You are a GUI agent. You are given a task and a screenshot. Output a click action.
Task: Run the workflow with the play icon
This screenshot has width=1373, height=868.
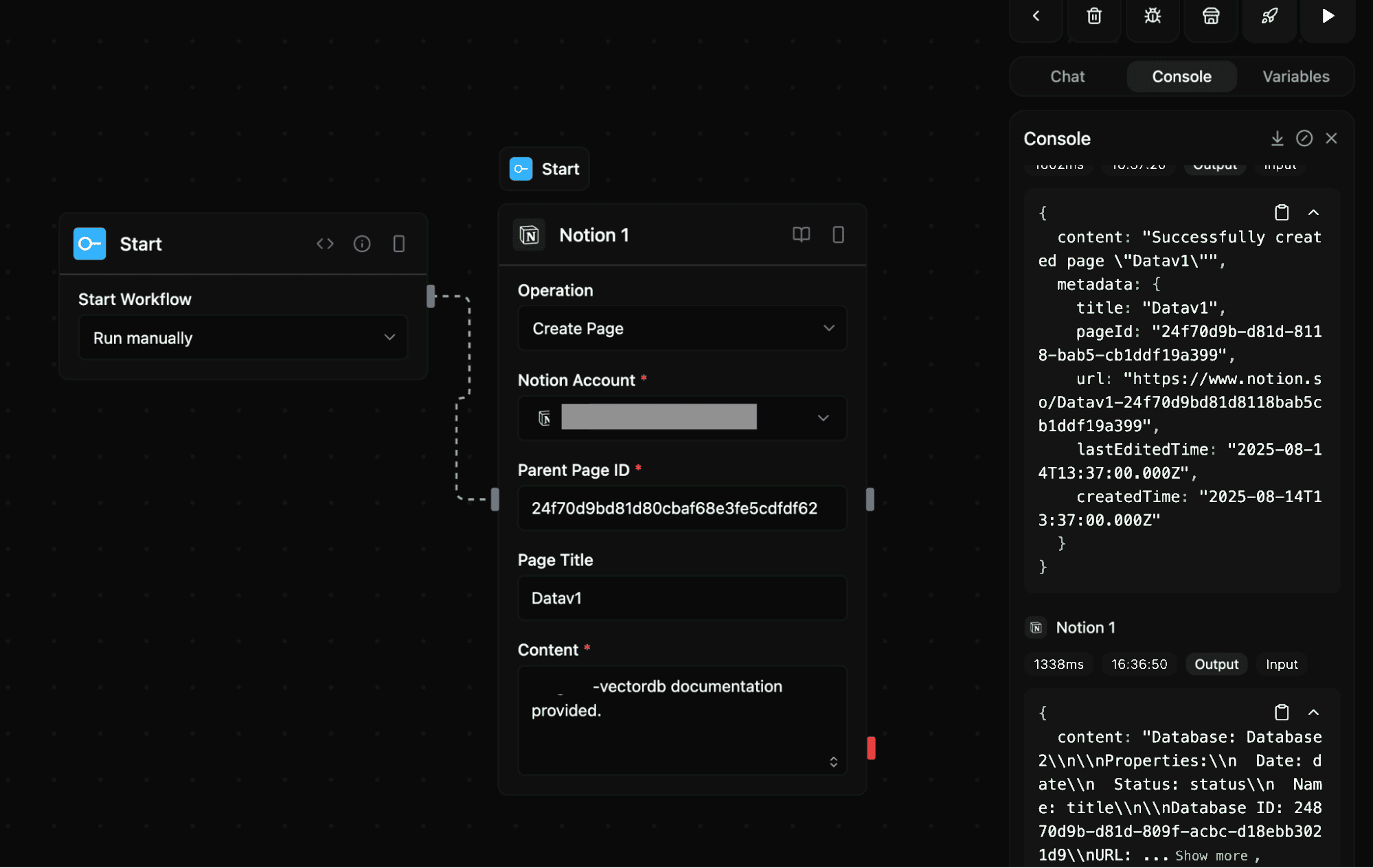tap(1327, 16)
